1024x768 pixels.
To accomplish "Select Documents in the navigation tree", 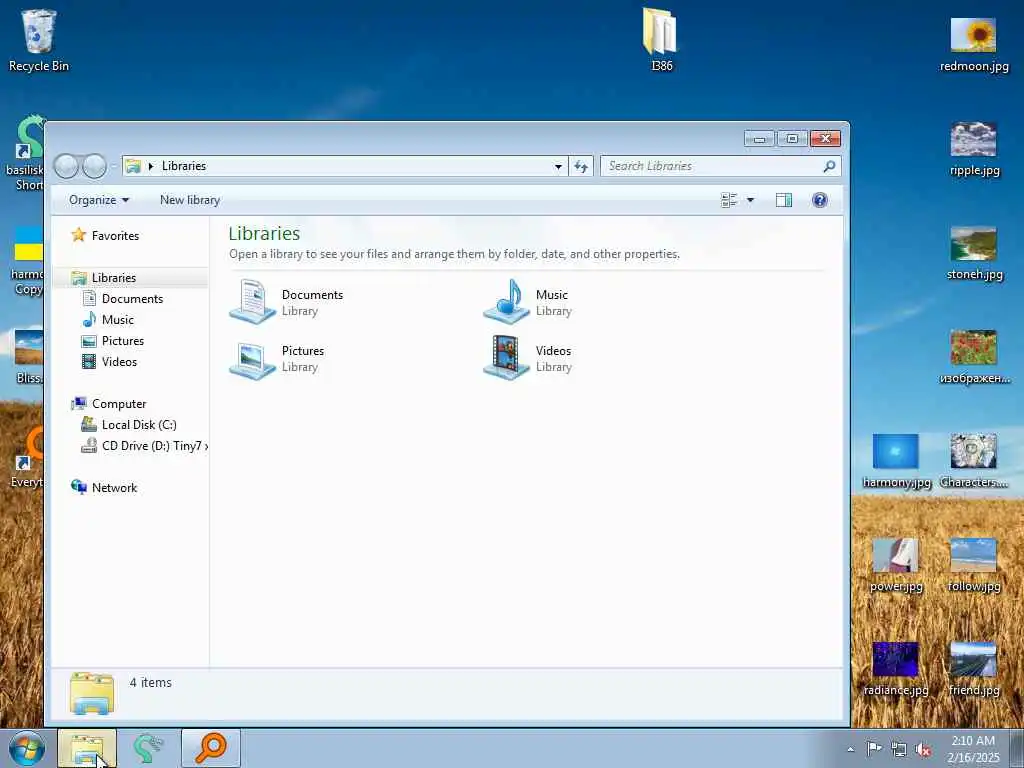I will 122,298.
